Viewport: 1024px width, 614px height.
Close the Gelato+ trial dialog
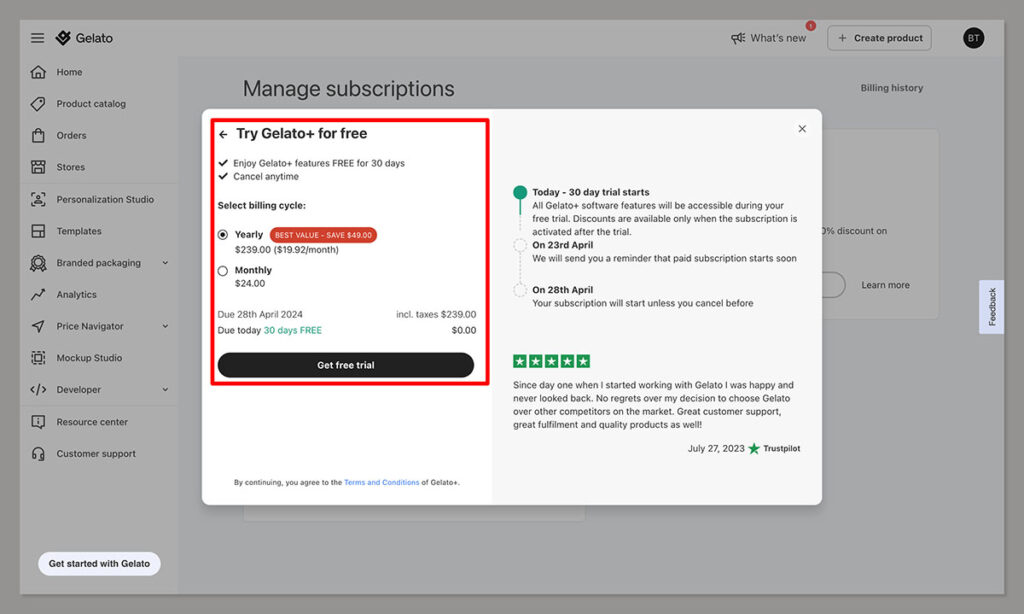[802, 129]
